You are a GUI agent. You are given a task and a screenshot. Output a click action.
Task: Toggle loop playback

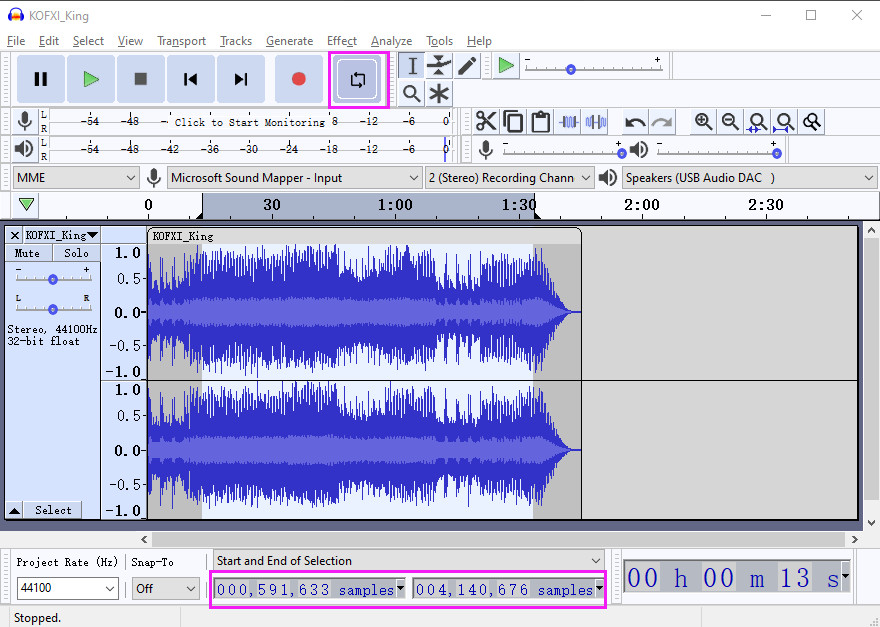pyautogui.click(x=358, y=79)
